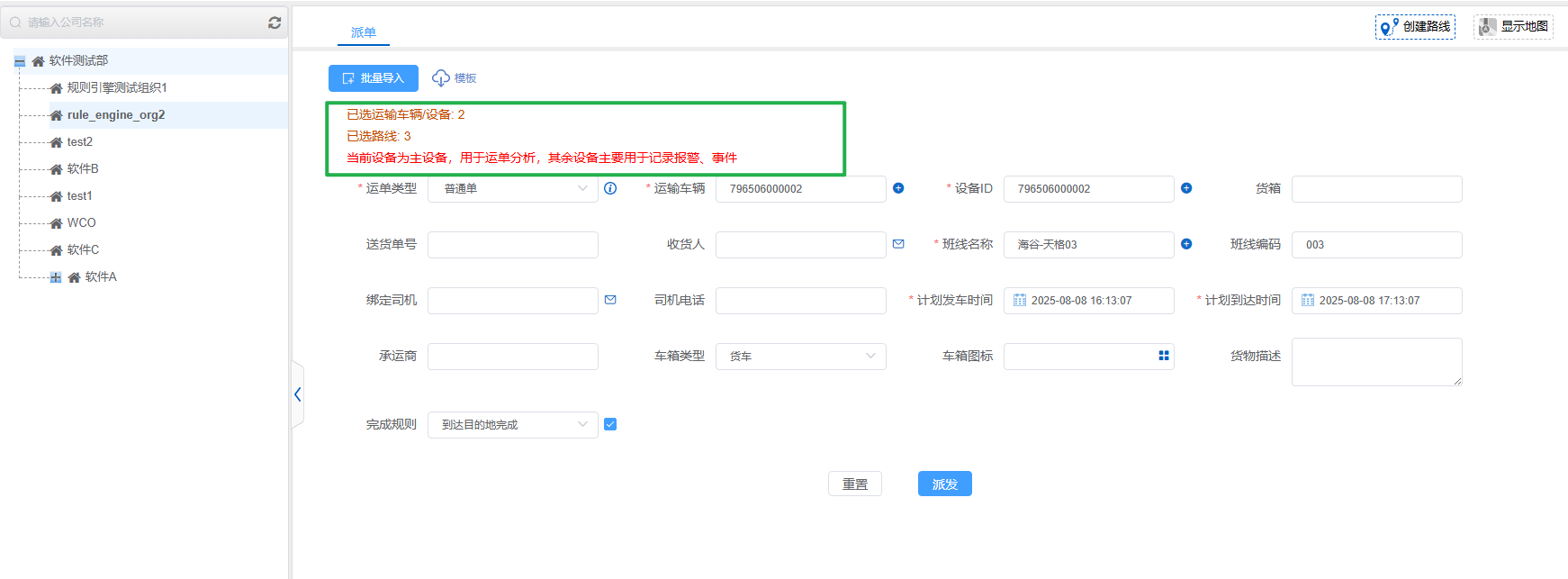Click the 批量导入 batch import button
The width and height of the screenshot is (1568, 579).
pyautogui.click(x=374, y=78)
